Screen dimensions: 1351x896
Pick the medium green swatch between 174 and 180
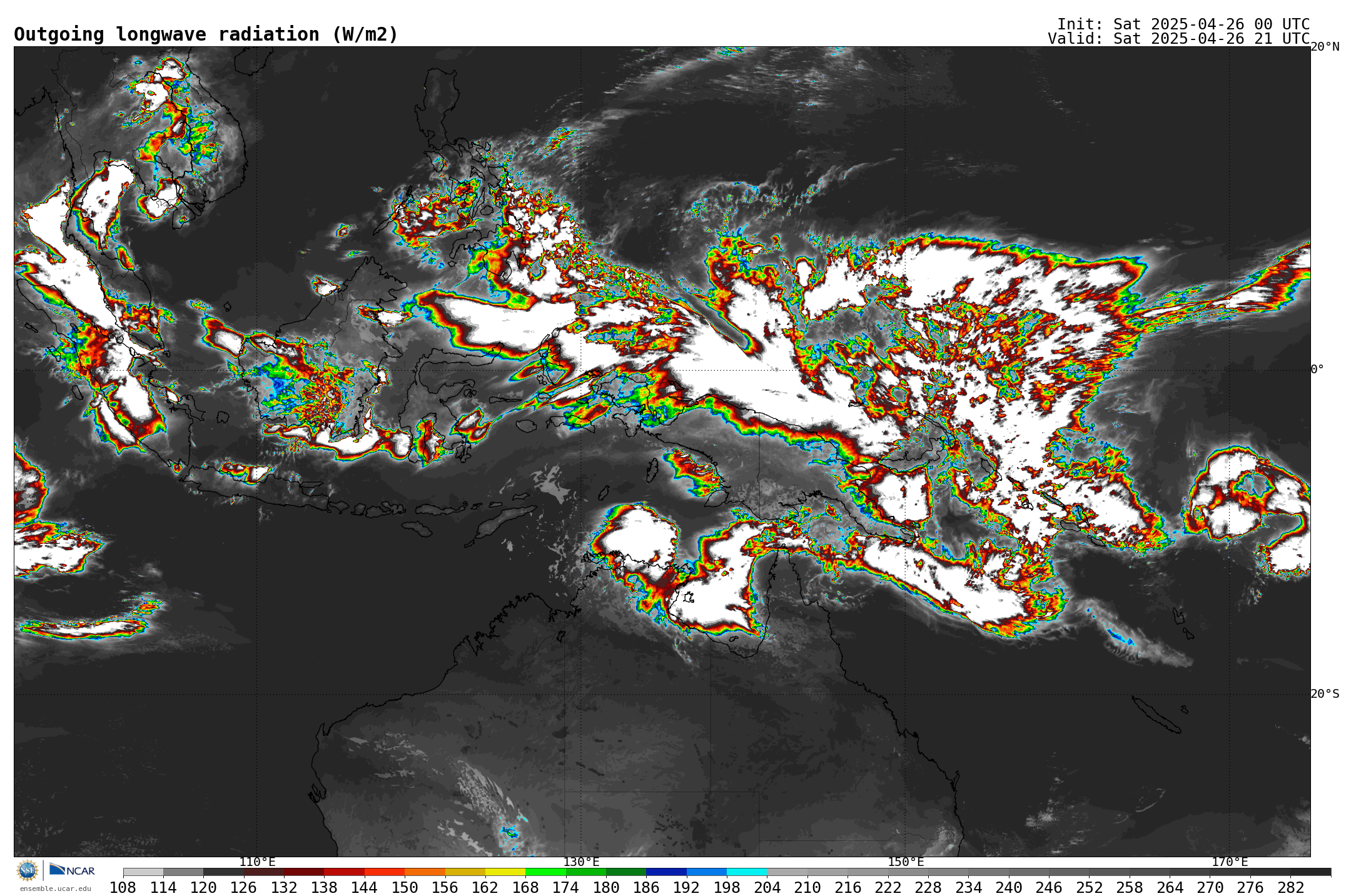[586, 872]
